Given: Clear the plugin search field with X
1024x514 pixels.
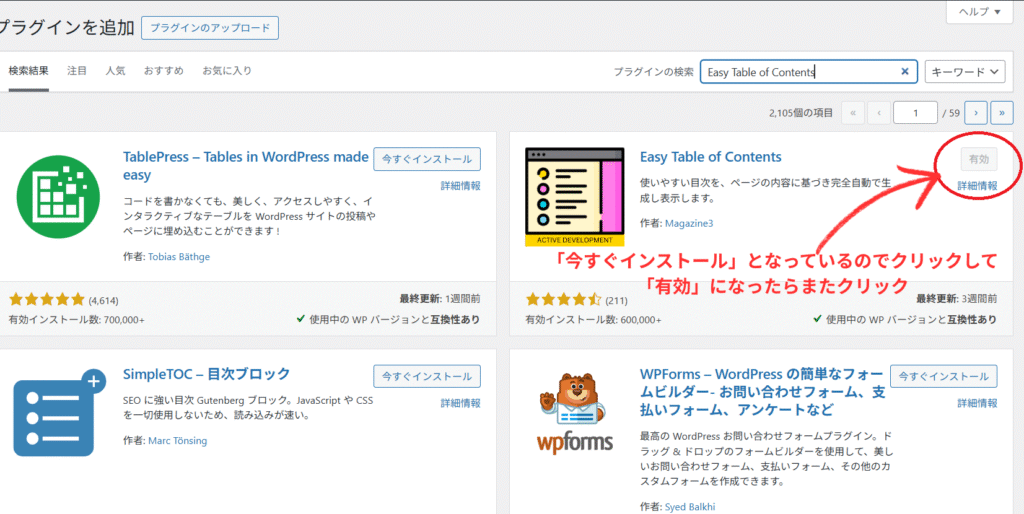Looking at the screenshot, I should [x=904, y=72].
